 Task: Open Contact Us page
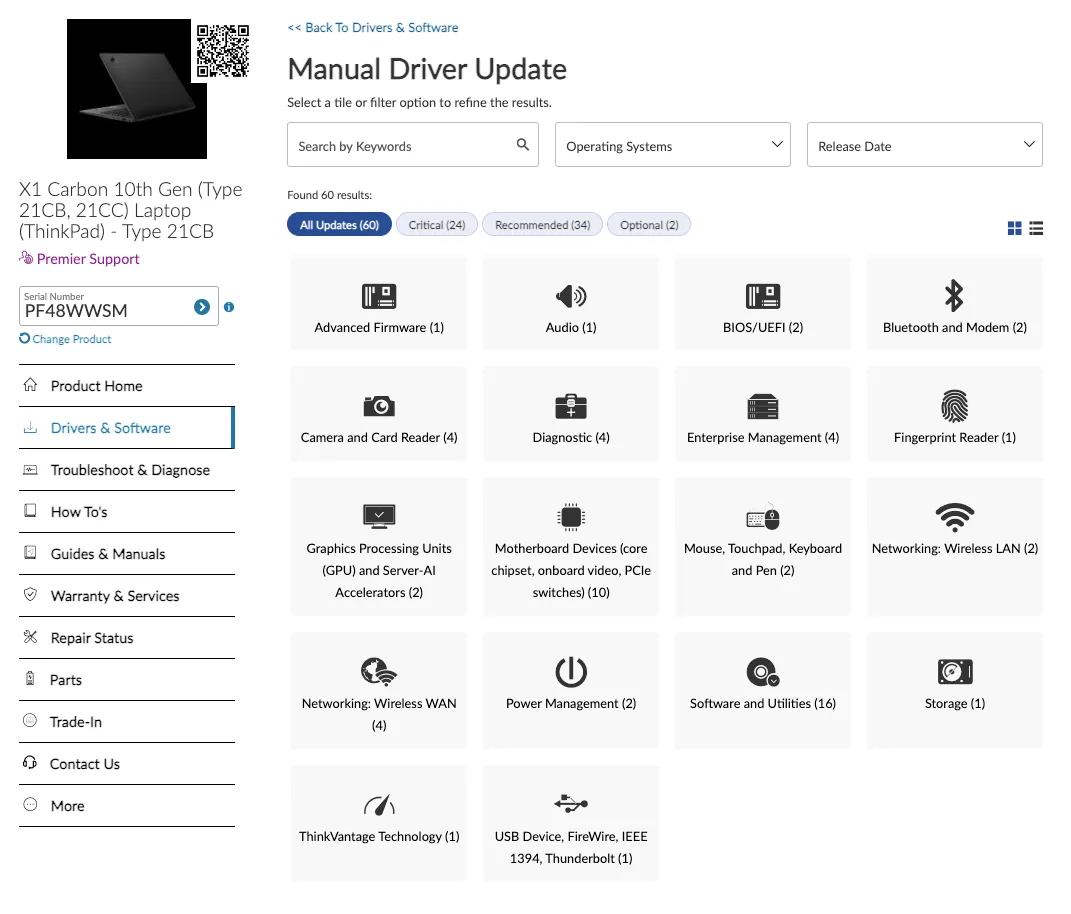126,764
